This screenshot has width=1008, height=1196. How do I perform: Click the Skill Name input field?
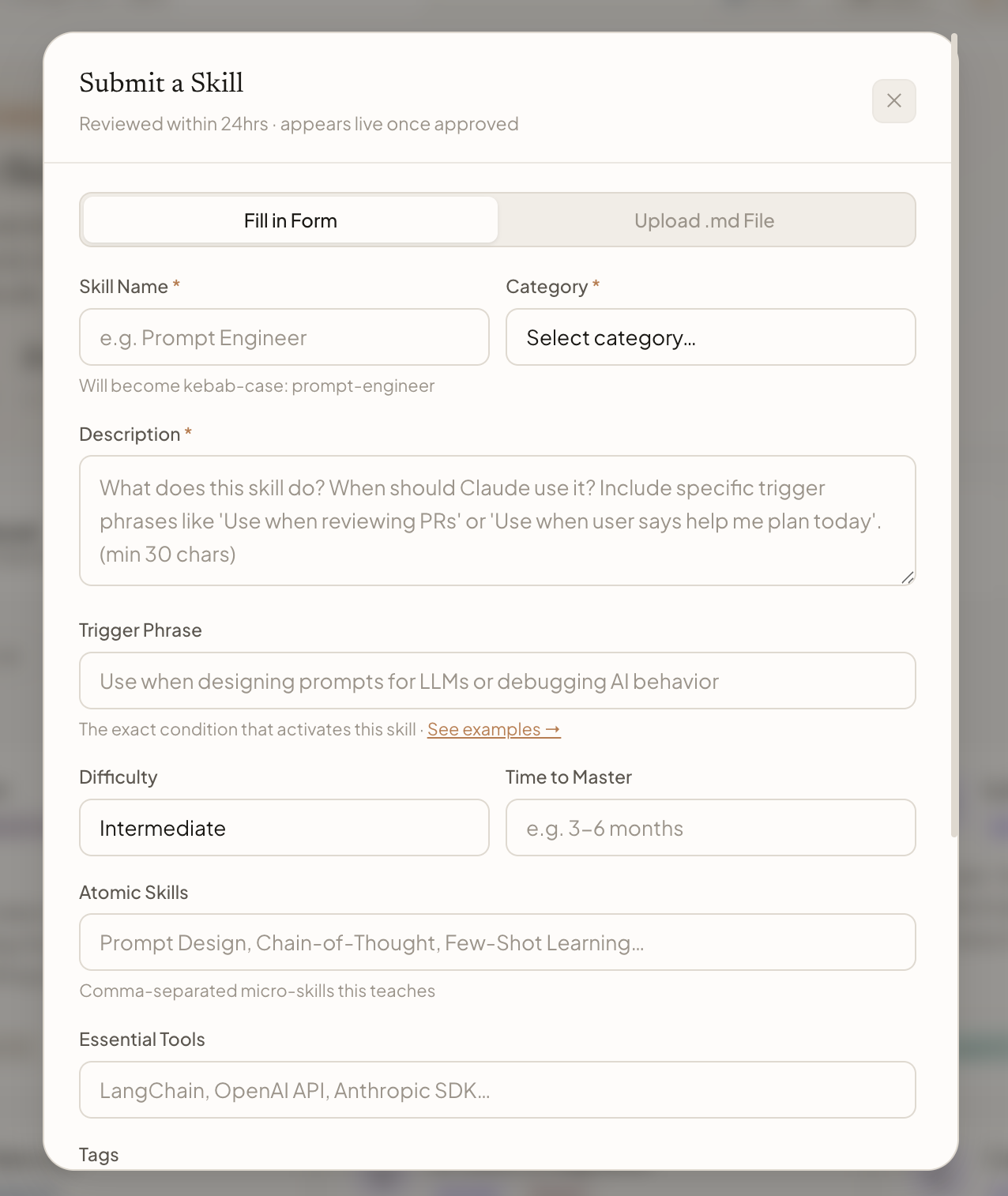pos(284,337)
